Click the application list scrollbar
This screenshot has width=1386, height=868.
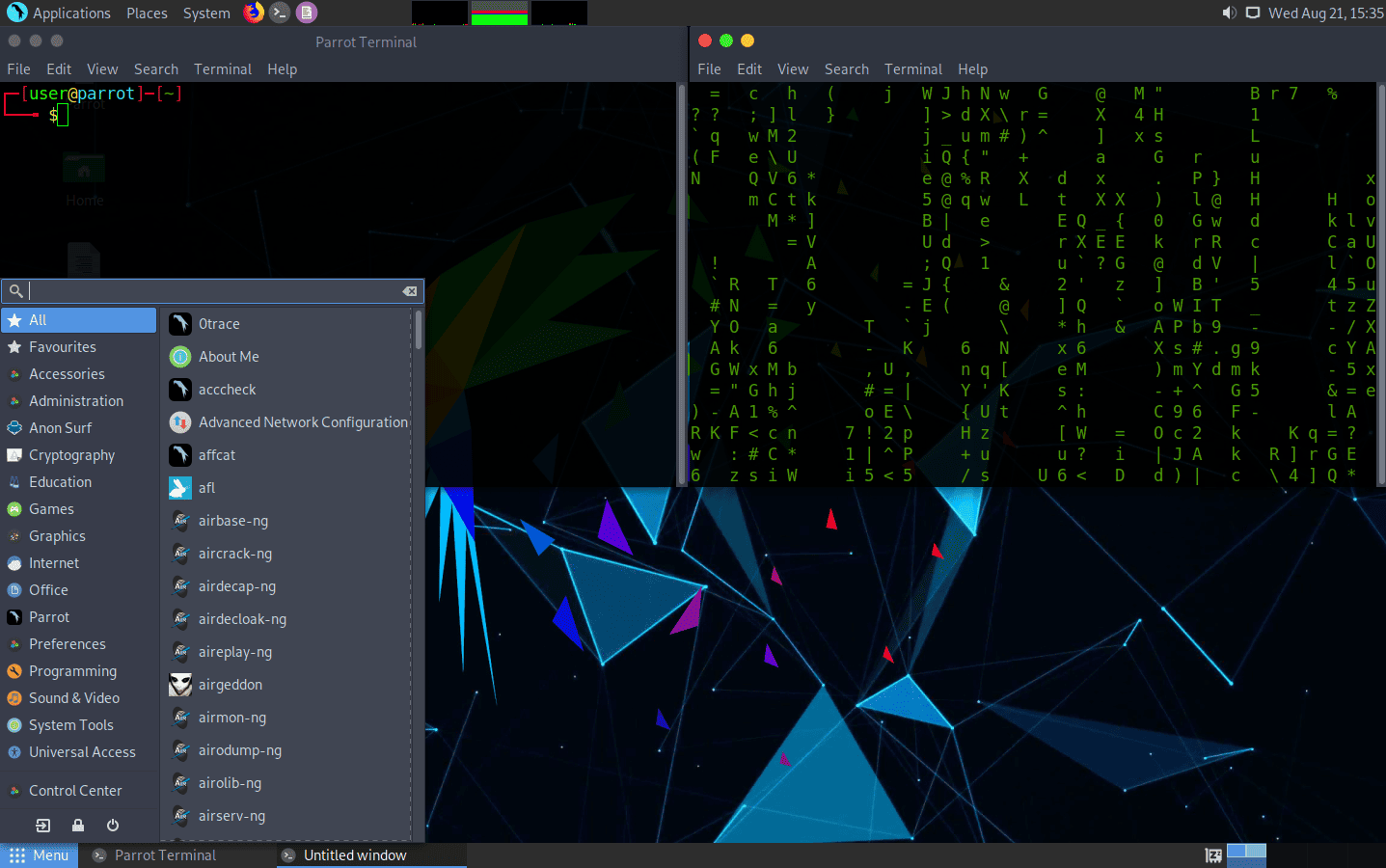tap(418, 330)
